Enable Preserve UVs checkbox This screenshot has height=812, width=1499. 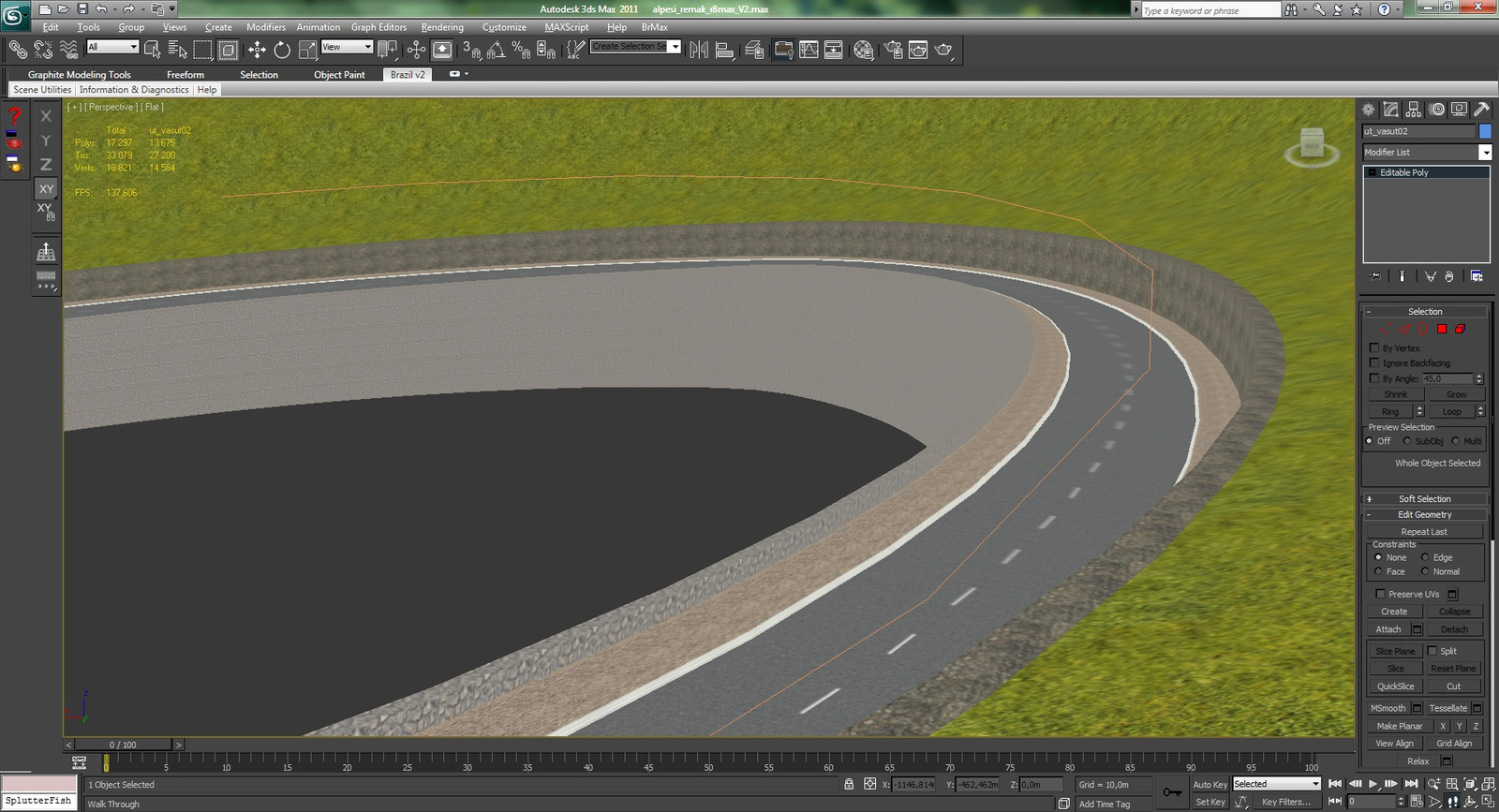coord(1380,594)
